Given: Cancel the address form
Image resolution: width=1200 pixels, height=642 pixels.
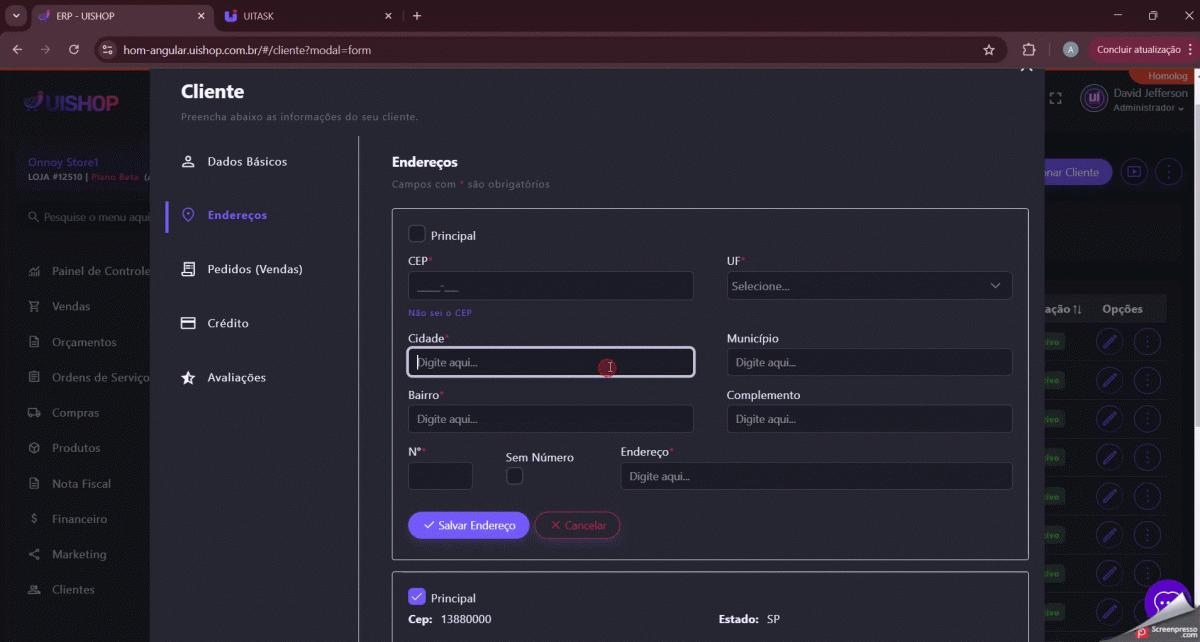Looking at the screenshot, I should (x=577, y=525).
